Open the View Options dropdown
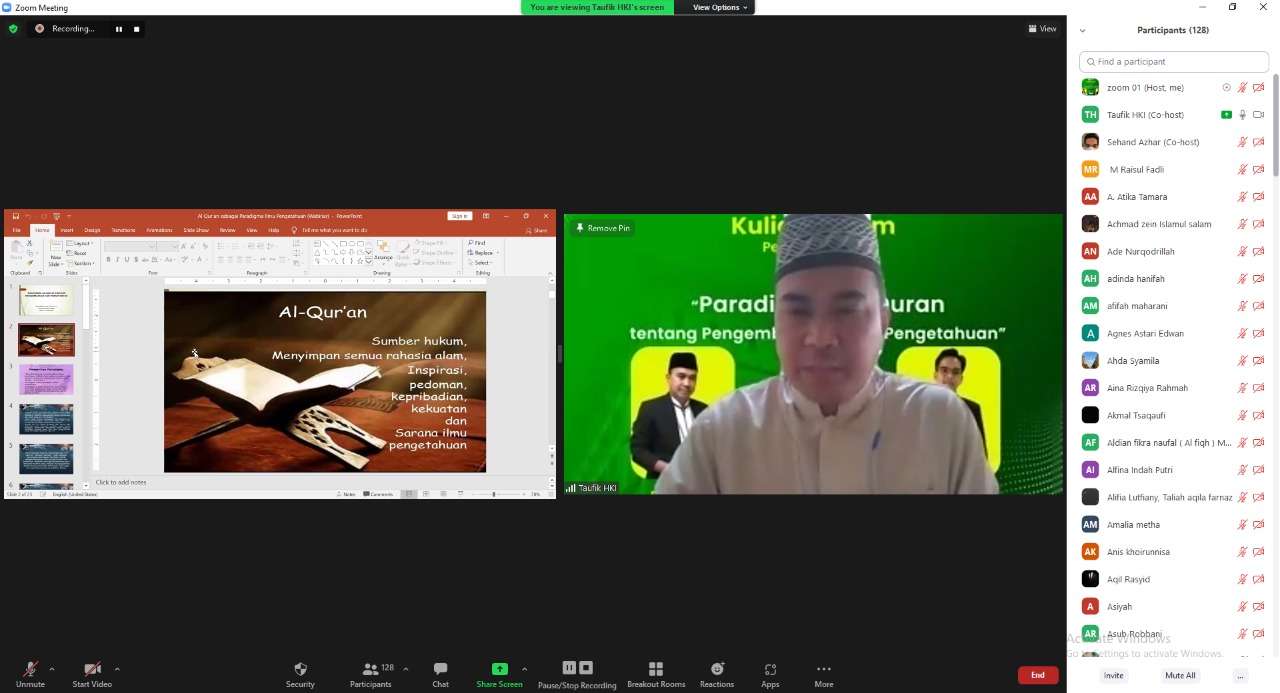Screen dimensions: 1280x693 [x=720, y=7]
